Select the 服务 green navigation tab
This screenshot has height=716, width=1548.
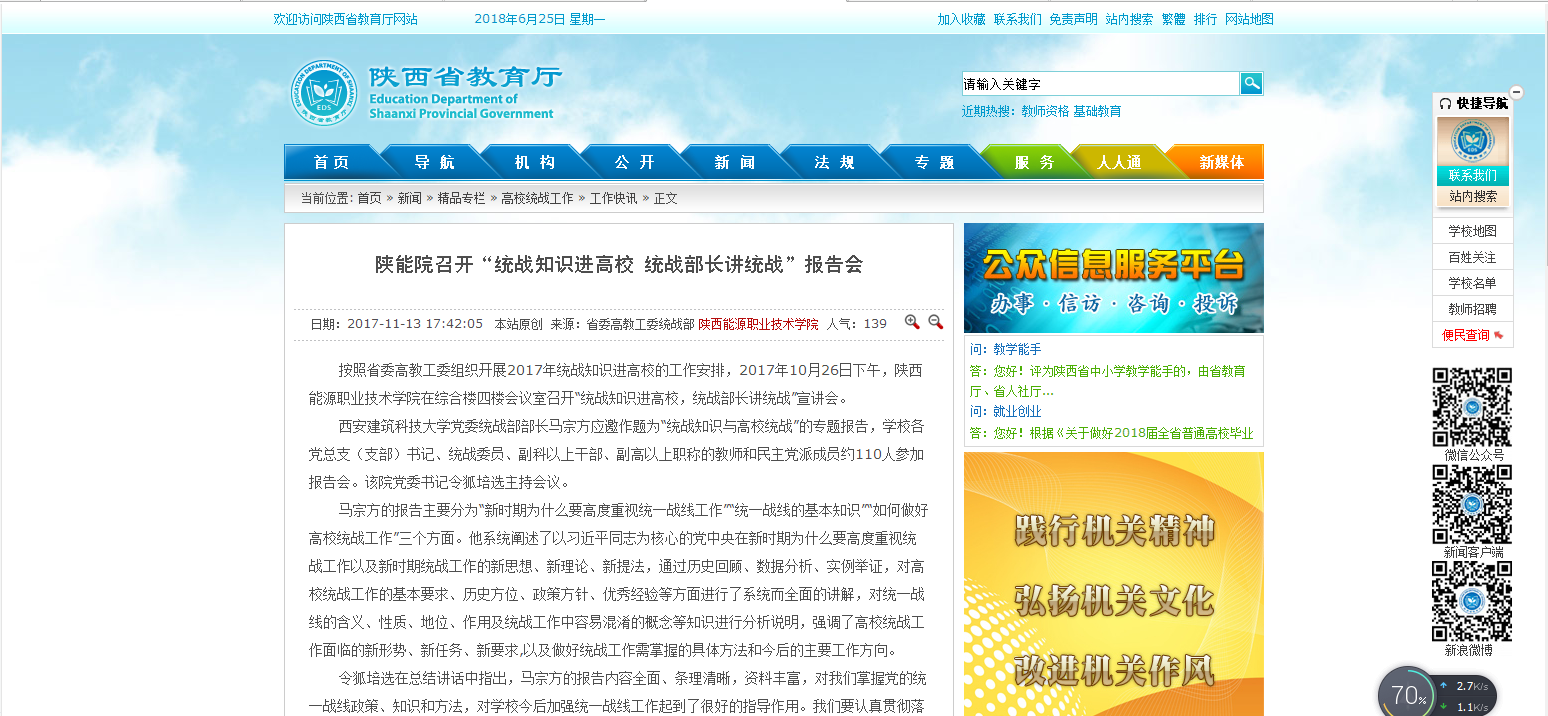pyautogui.click(x=1034, y=162)
